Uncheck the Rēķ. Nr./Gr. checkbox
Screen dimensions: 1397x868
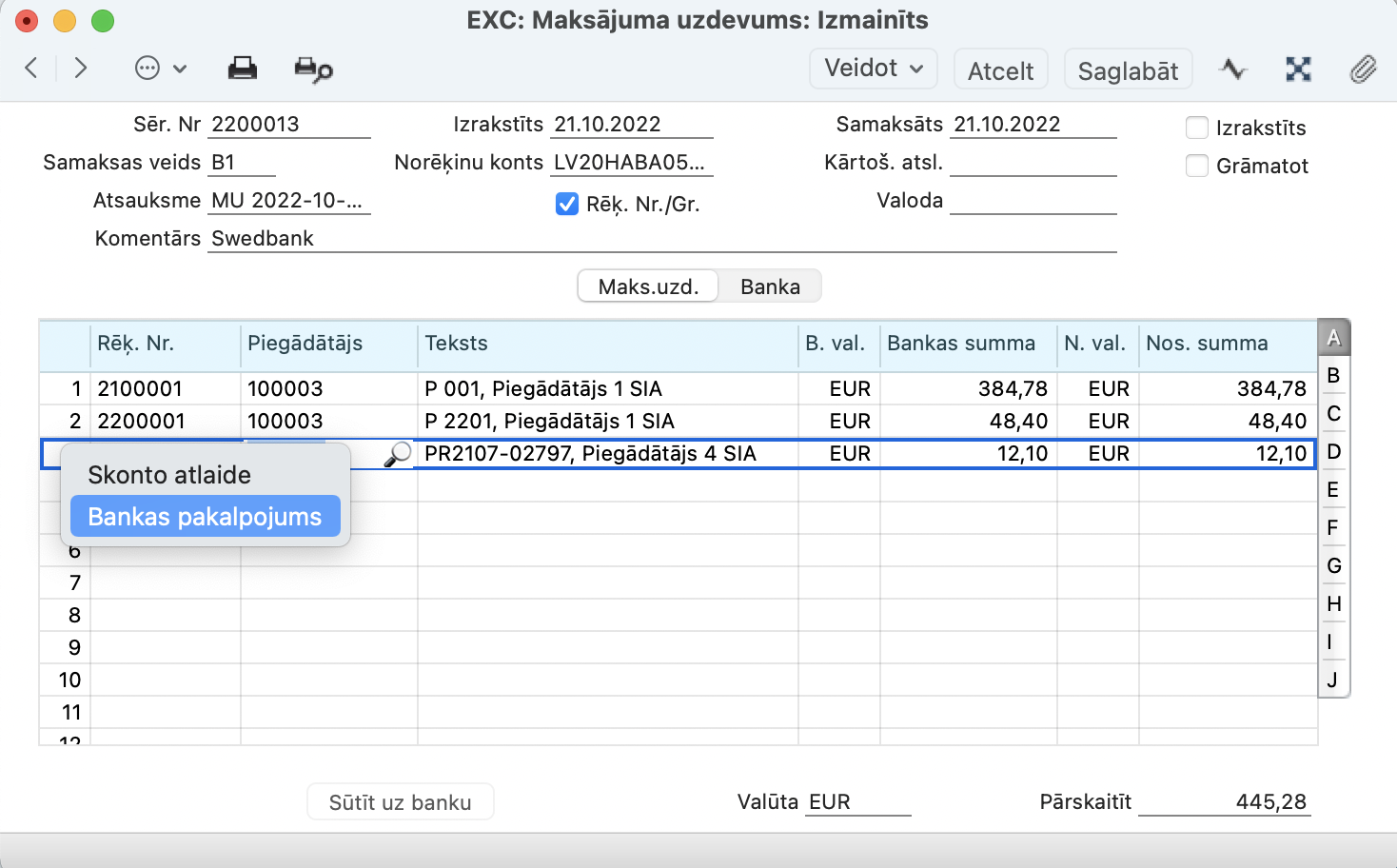tap(567, 204)
